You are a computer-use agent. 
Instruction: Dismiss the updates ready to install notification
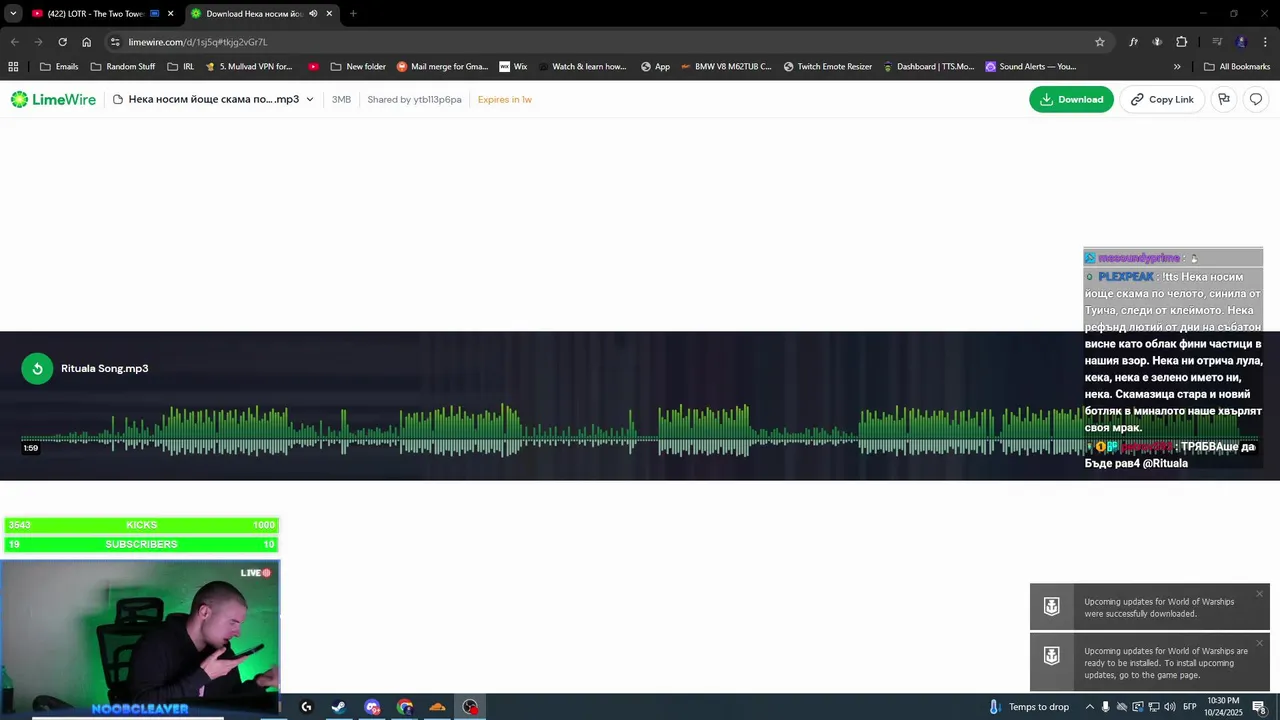click(1259, 643)
